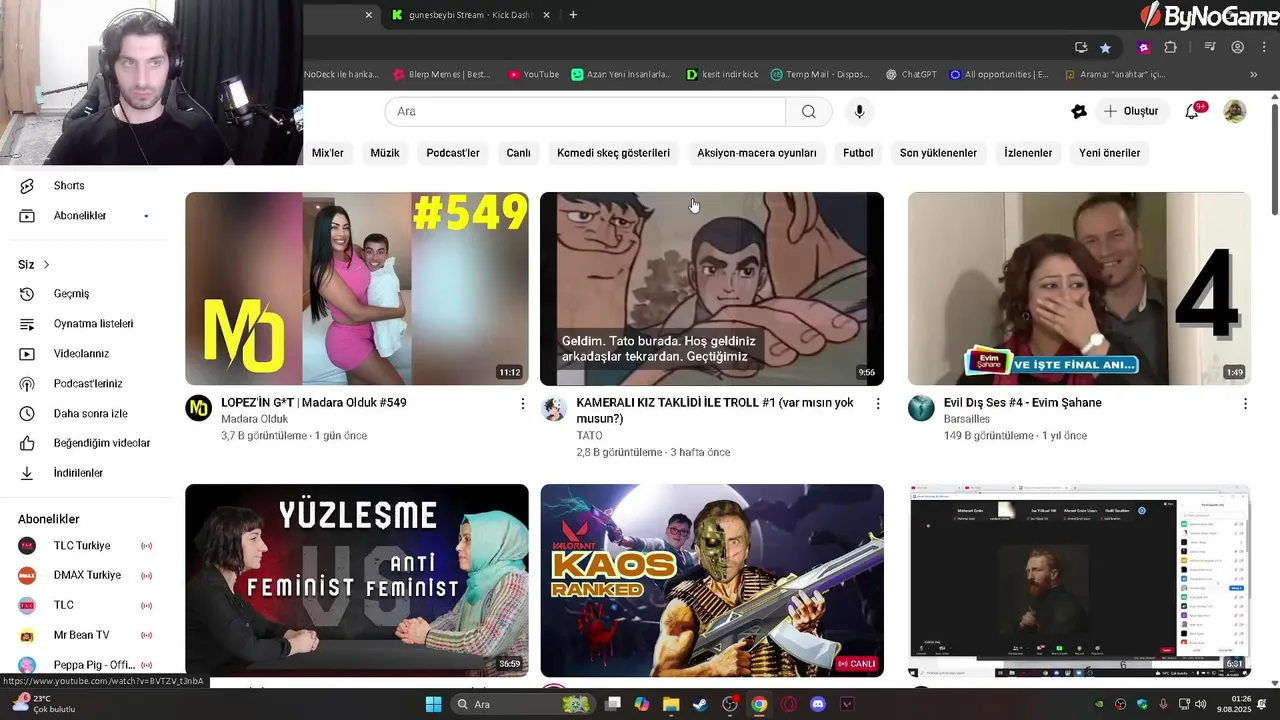
Task: Open the Madara Olduk channel avatar
Action: point(199,408)
